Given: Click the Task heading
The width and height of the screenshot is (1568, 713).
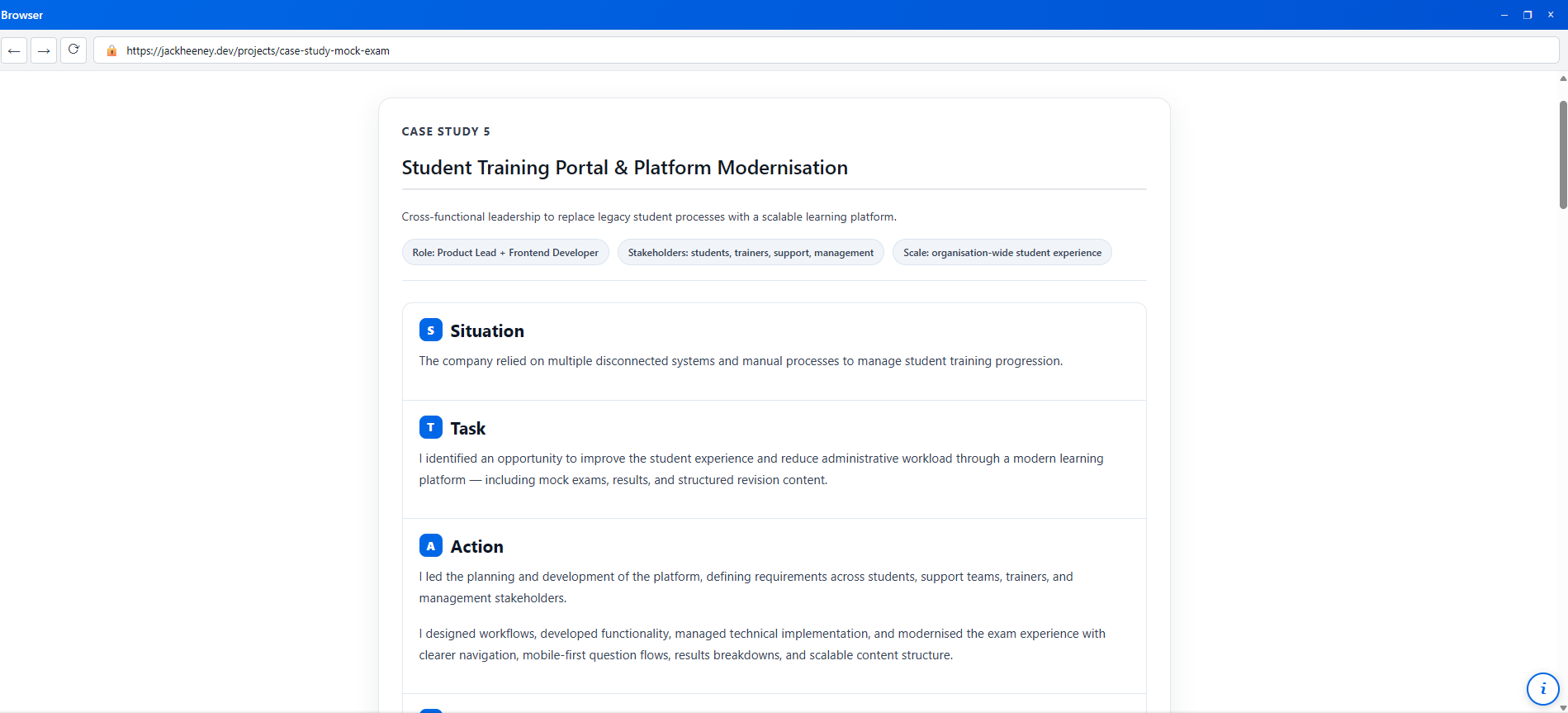Looking at the screenshot, I should (468, 428).
